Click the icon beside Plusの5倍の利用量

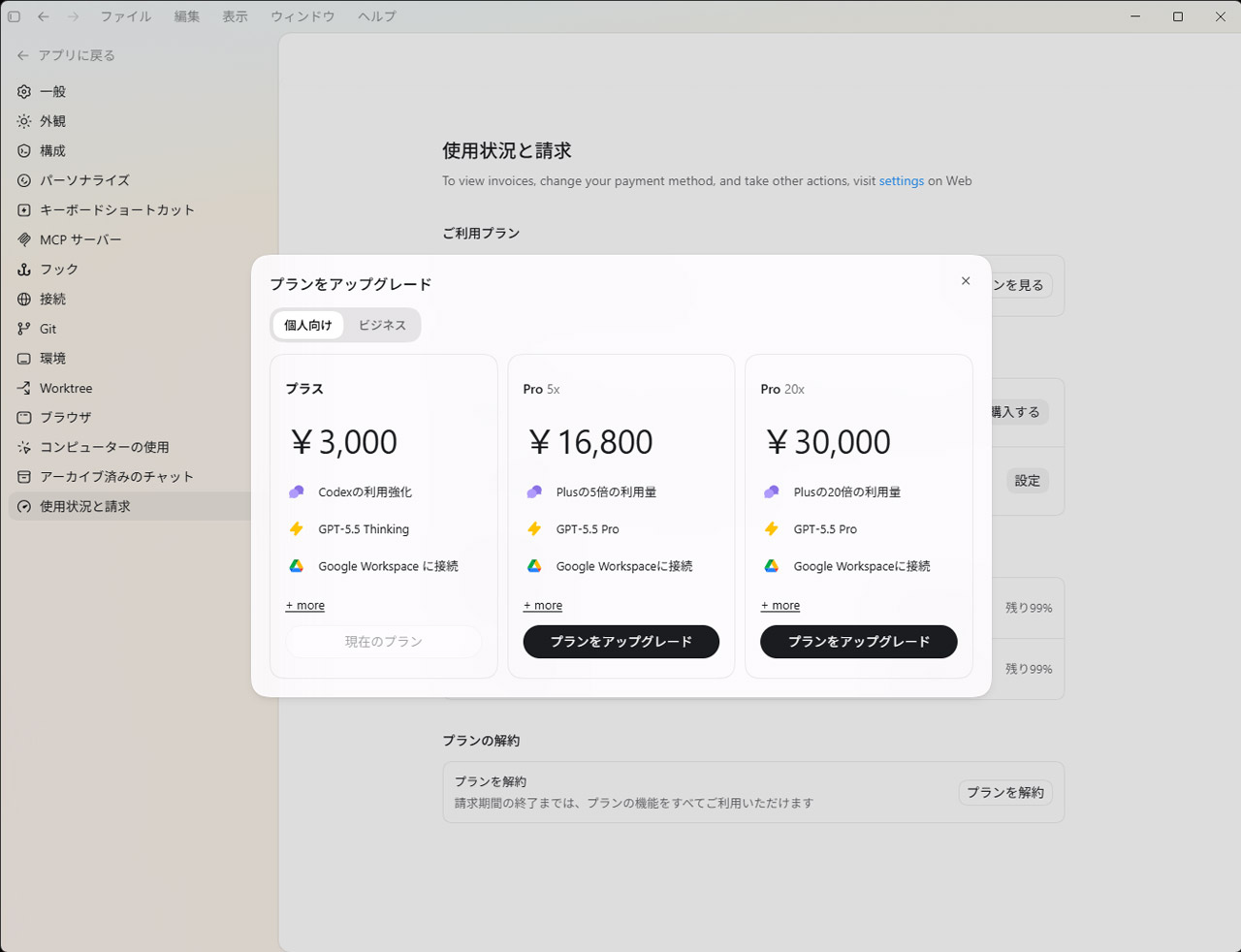pos(534,492)
